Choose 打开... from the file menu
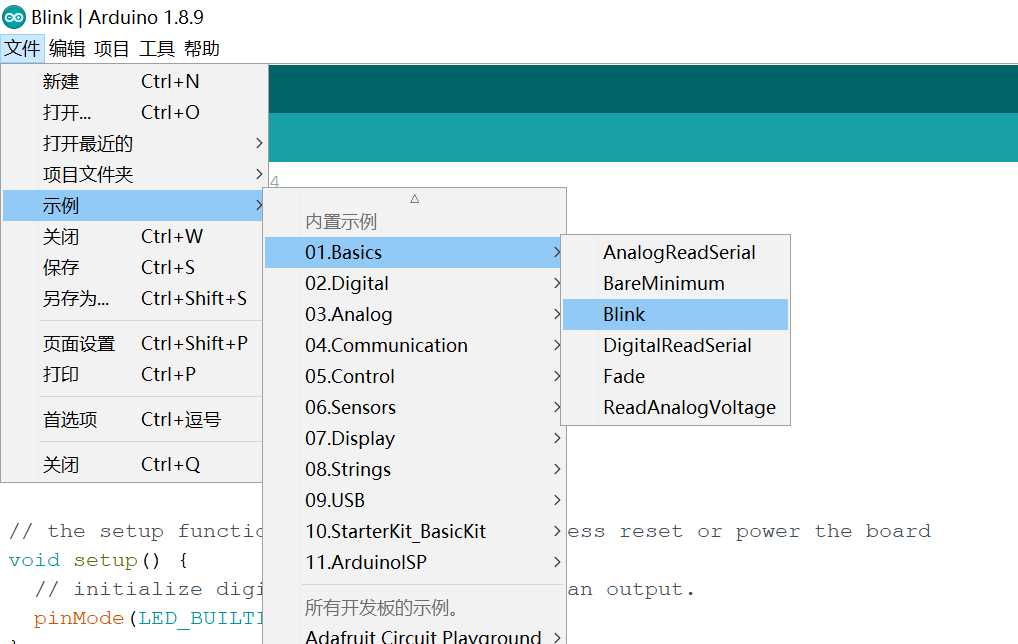 [135, 112]
